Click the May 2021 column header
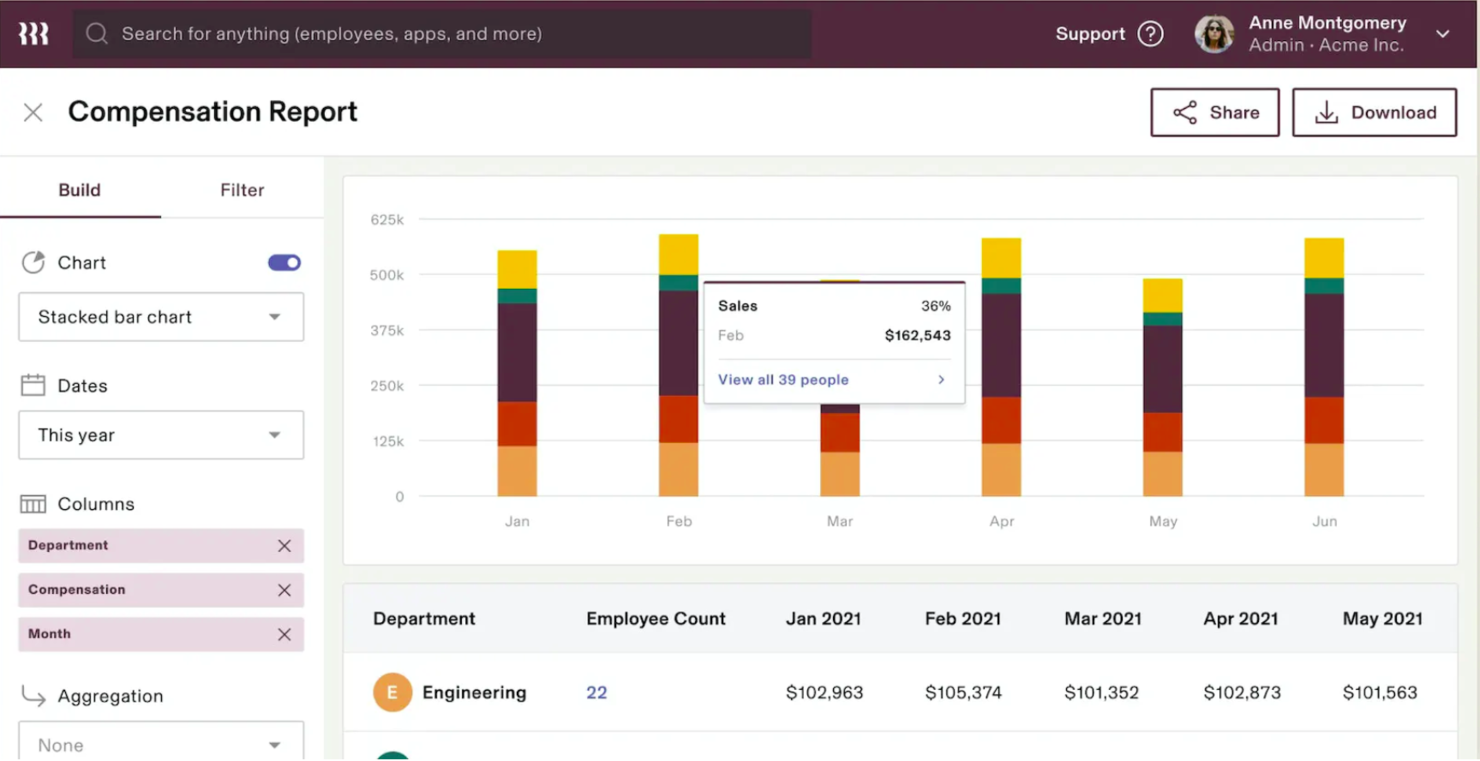Image resolution: width=1480 pixels, height=761 pixels. 1383,619
